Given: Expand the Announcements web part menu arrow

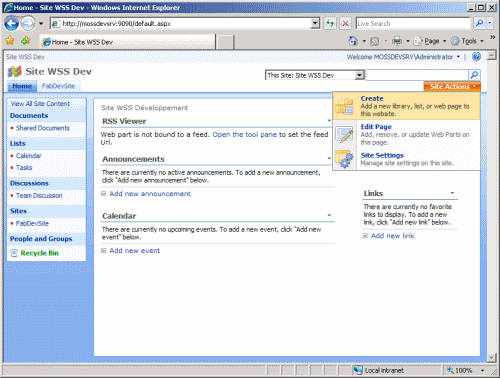Looking at the screenshot, I should pyautogui.click(x=329, y=158).
